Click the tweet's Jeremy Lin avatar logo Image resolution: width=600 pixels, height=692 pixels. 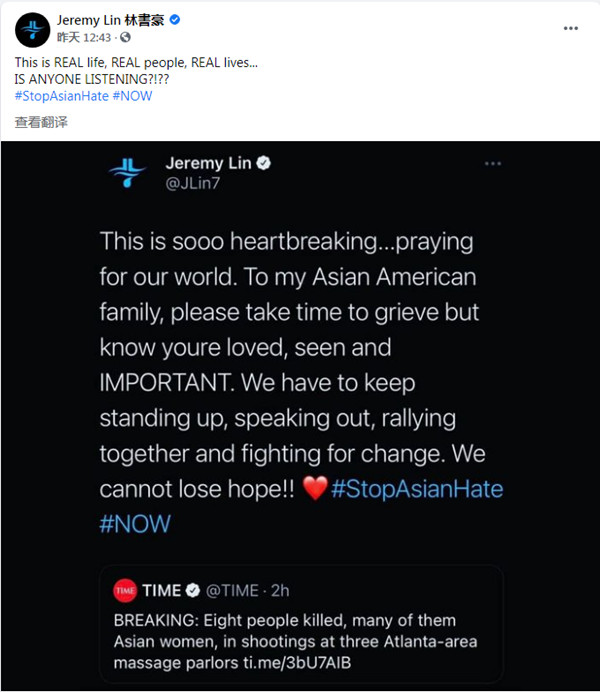pyautogui.click(x=128, y=173)
